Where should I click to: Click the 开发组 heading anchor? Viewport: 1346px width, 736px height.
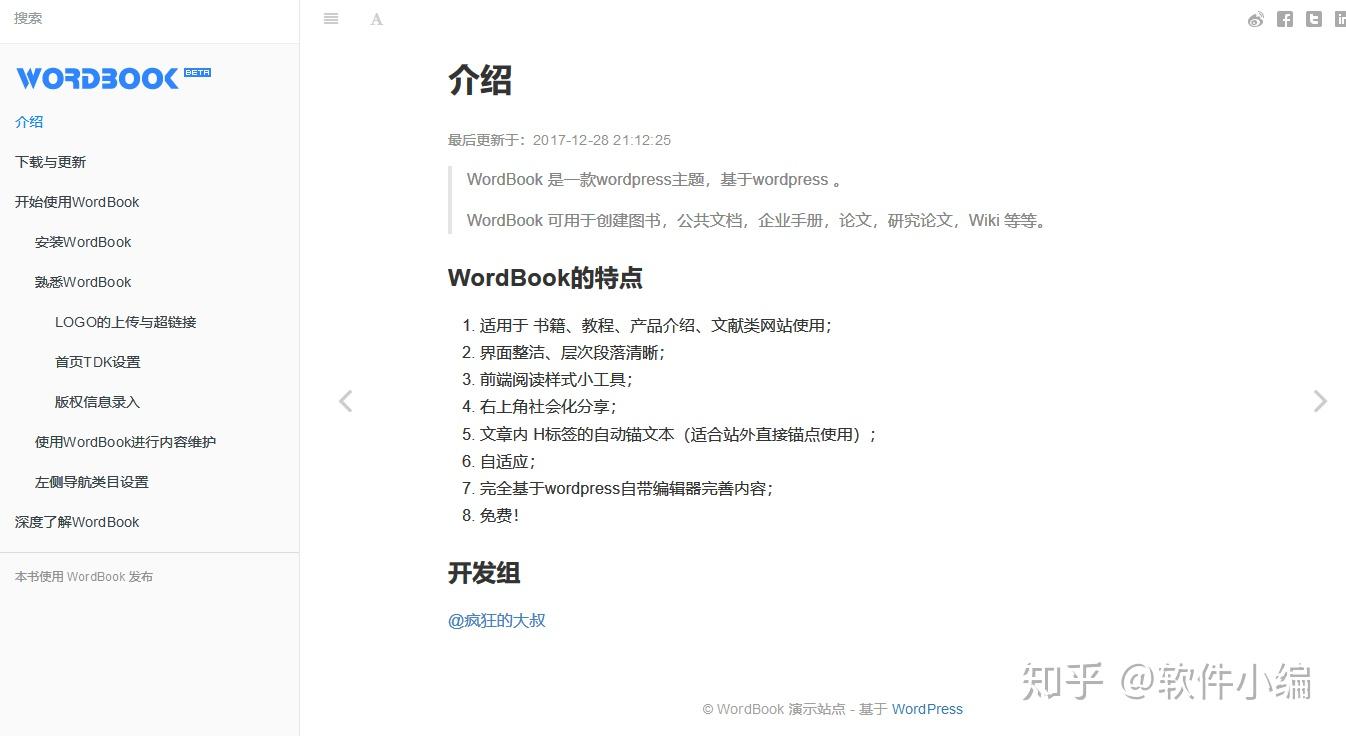[x=484, y=573]
